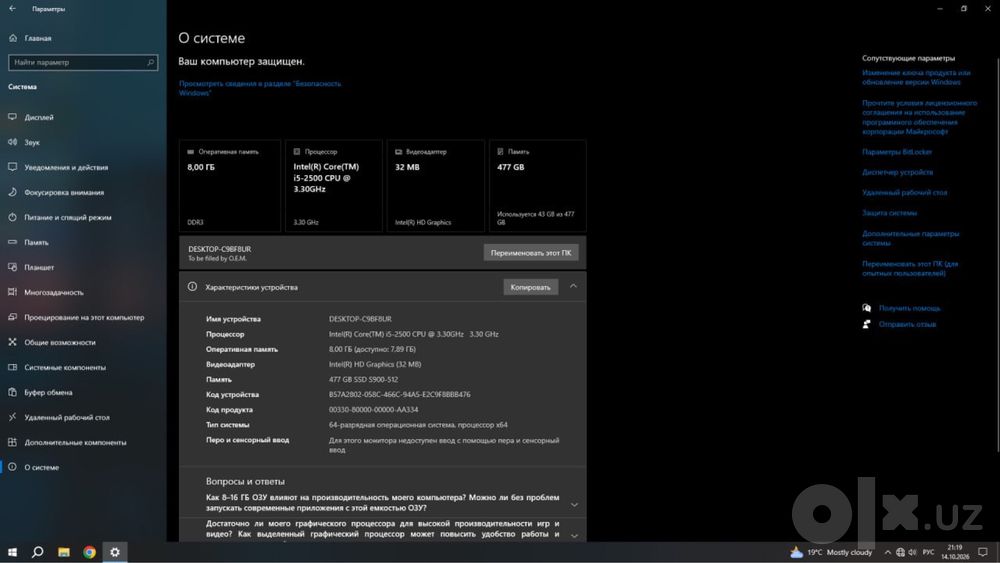Click the Intel(R) HD Graphics (32 MB) value
1000x563 pixels.
pos(375,364)
